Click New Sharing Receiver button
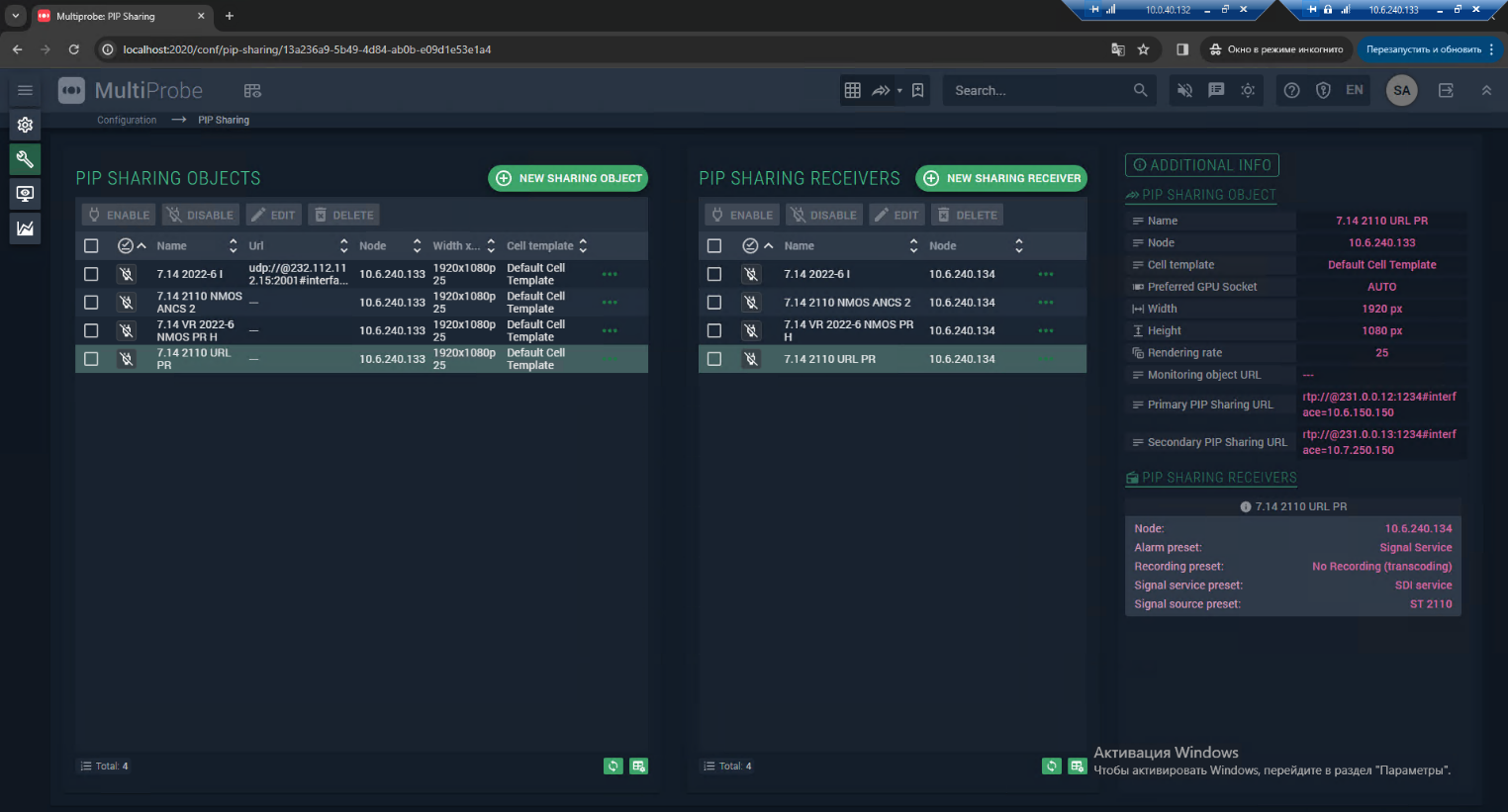1508x812 pixels. [x=1001, y=178]
